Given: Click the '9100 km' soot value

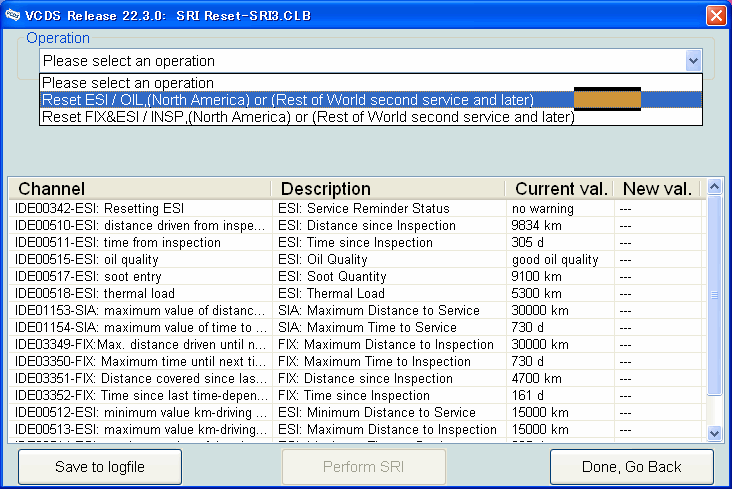Looking at the screenshot, I should click(536, 276).
